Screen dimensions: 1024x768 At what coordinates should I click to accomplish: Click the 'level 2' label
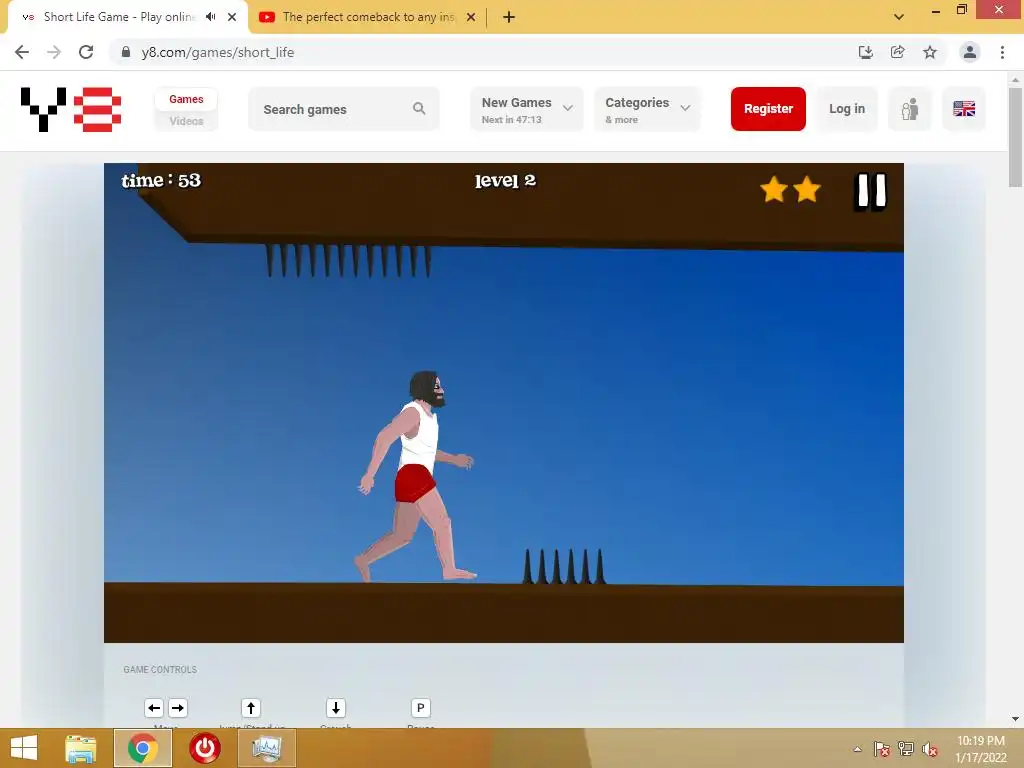point(505,180)
